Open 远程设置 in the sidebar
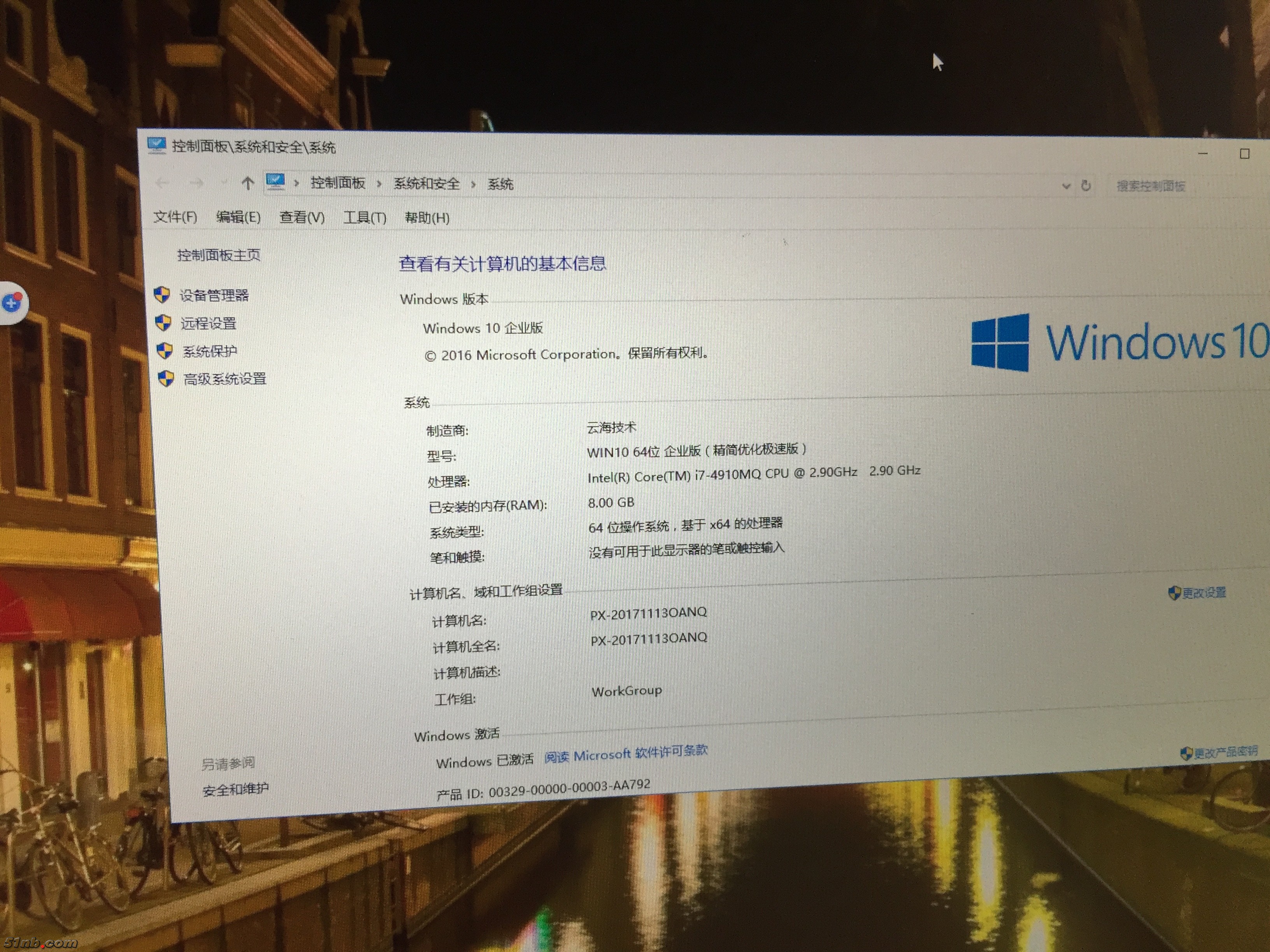The height and width of the screenshot is (952, 1270). [x=209, y=324]
